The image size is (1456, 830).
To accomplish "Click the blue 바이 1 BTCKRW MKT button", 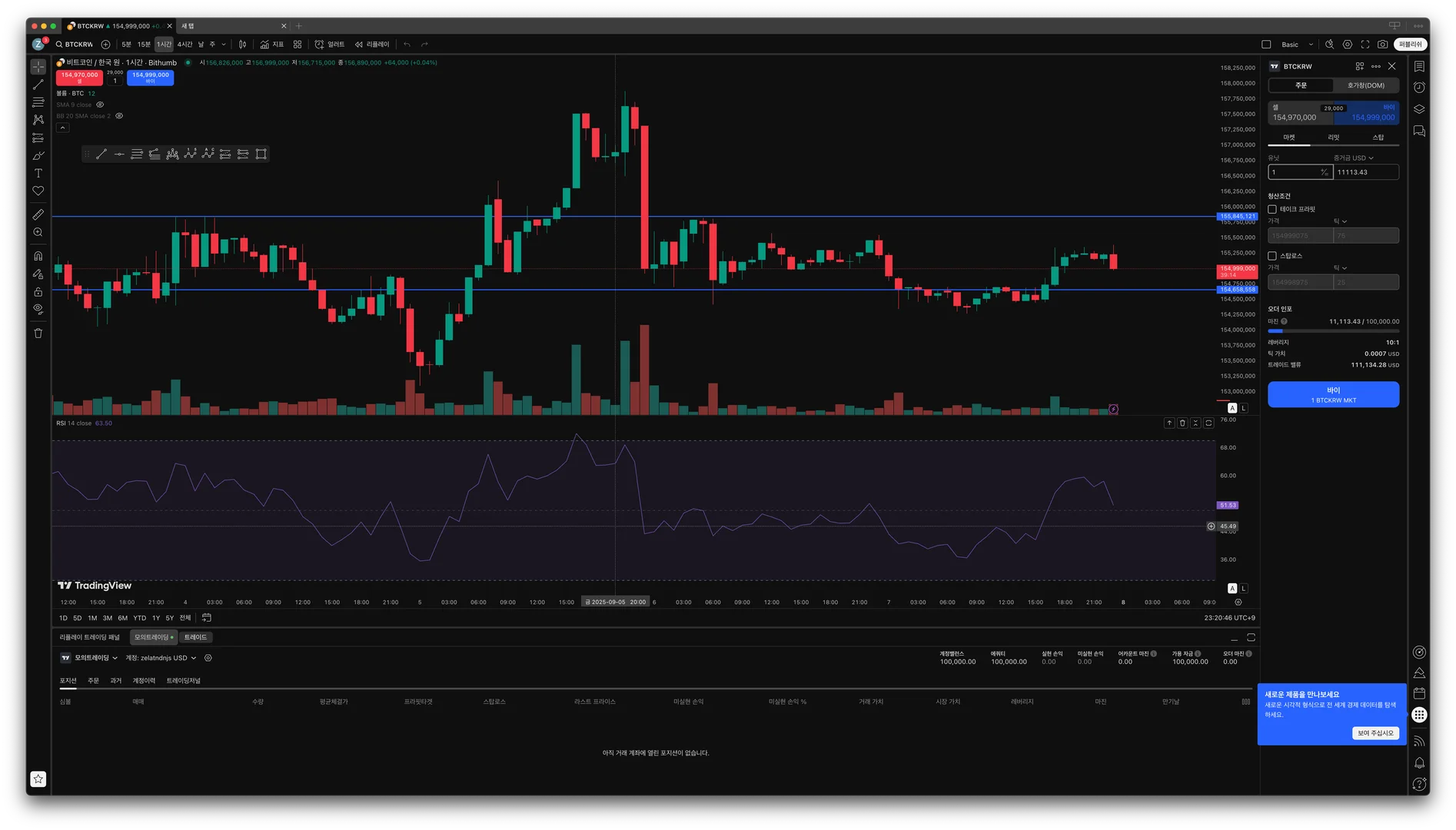I will pyautogui.click(x=1333, y=395).
